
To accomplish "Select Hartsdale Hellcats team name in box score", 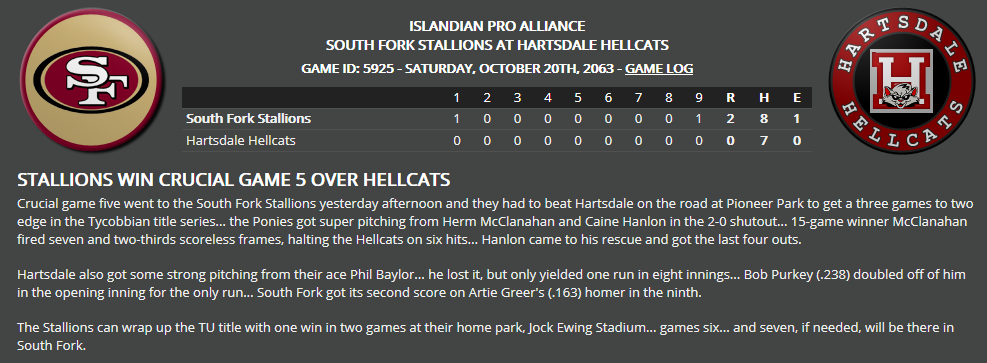I will pos(240,140).
